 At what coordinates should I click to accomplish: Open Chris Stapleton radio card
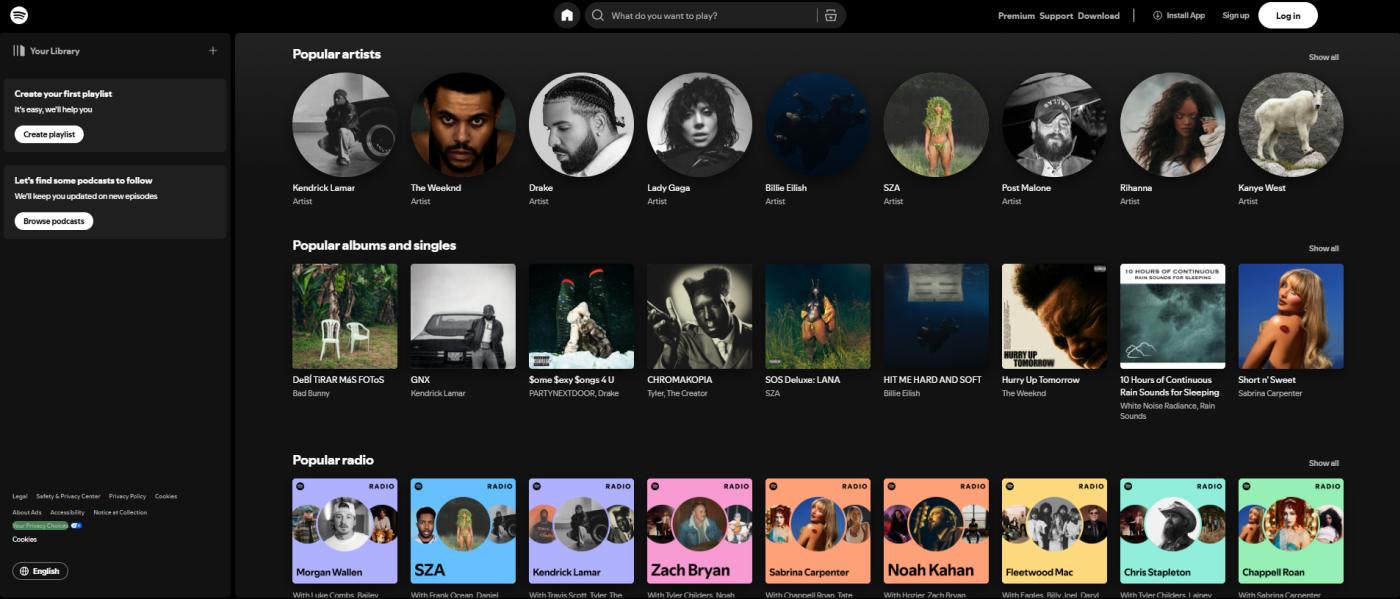tap(1172, 531)
